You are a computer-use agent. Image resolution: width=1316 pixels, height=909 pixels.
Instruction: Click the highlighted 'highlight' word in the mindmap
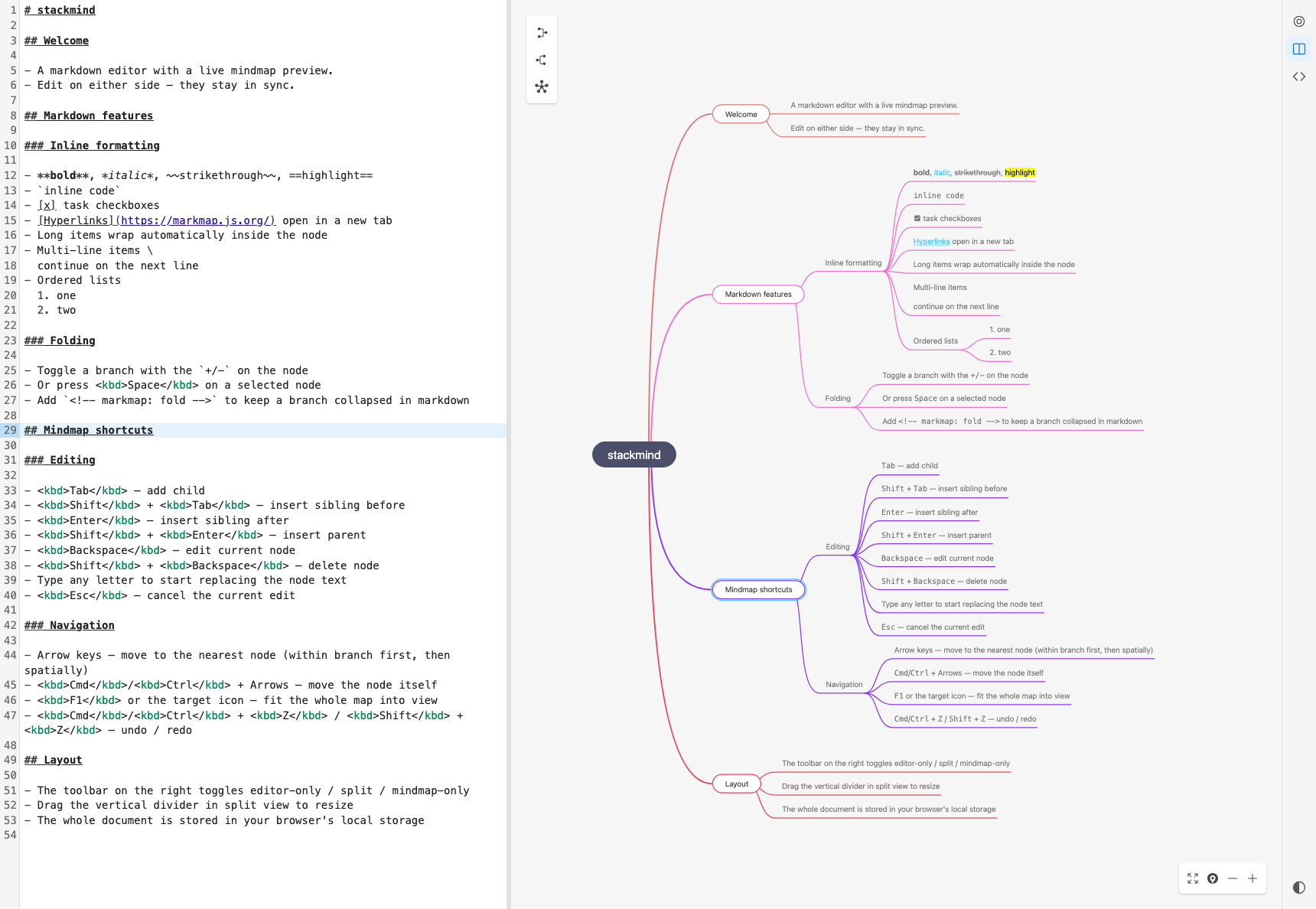(x=1019, y=173)
